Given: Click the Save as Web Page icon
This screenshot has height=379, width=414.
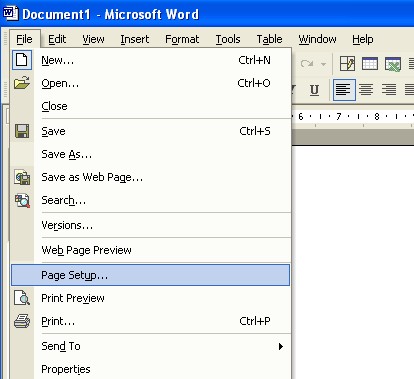Looking at the screenshot, I should point(22,177).
